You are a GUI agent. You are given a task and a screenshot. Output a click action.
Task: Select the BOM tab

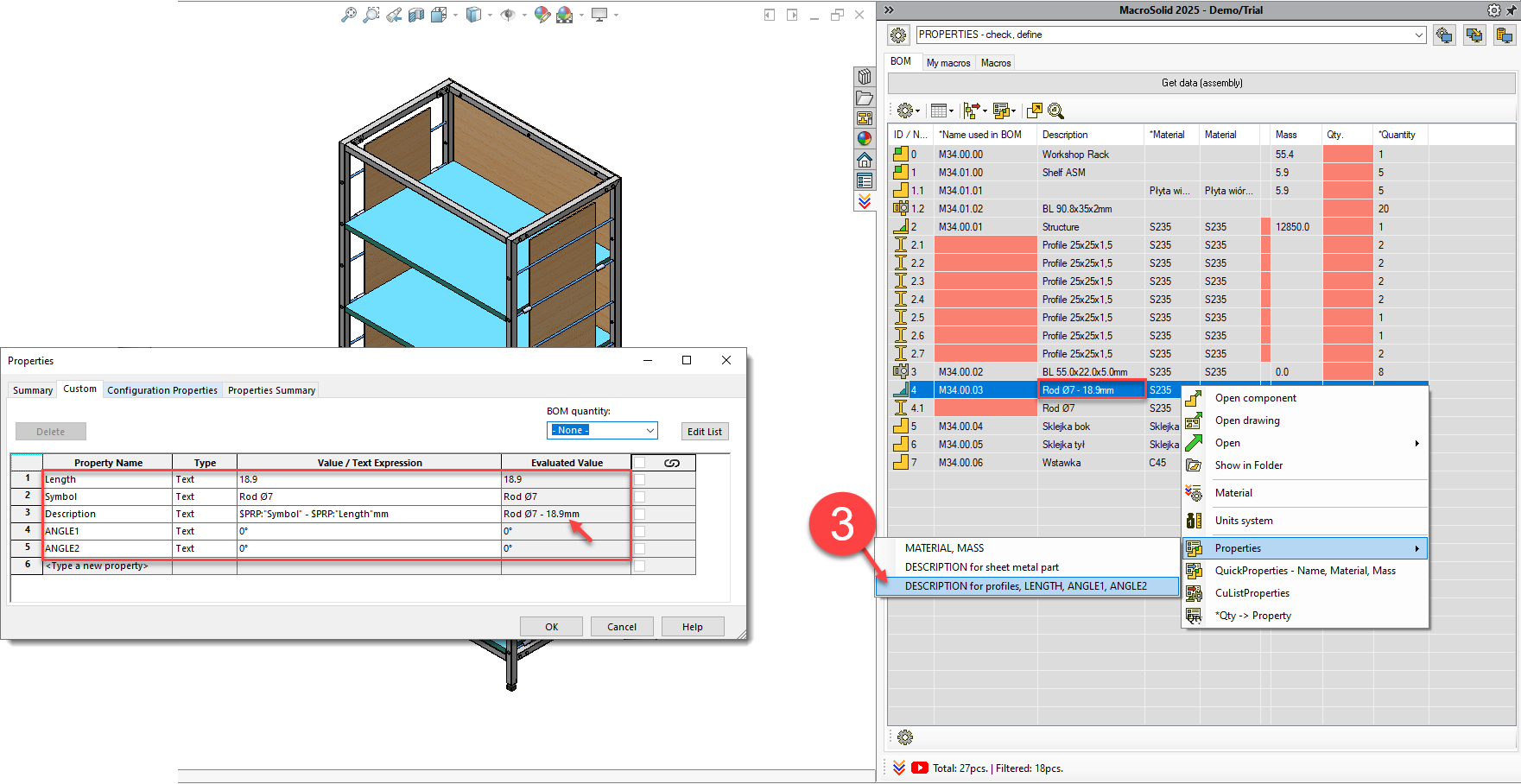click(x=901, y=61)
